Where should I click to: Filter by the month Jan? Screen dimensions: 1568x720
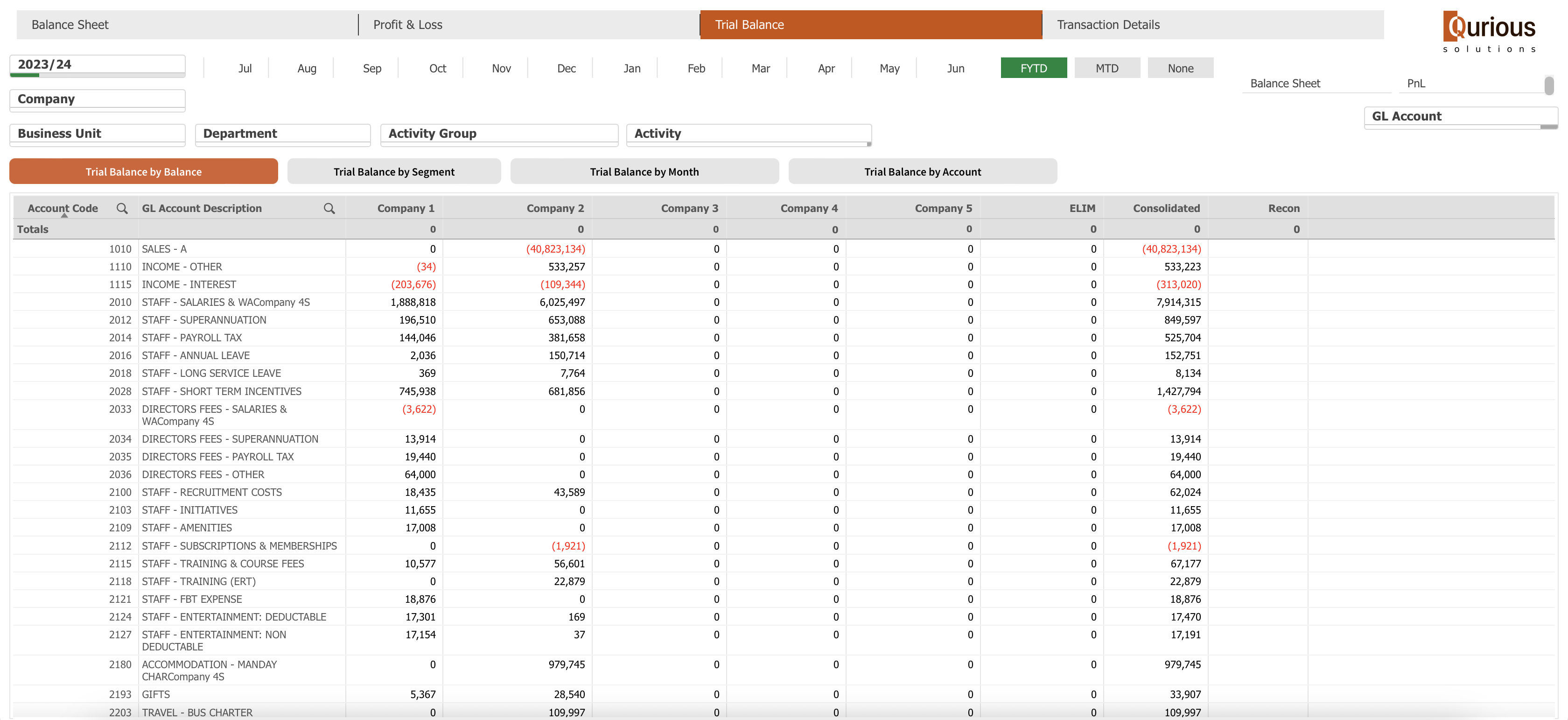point(632,68)
